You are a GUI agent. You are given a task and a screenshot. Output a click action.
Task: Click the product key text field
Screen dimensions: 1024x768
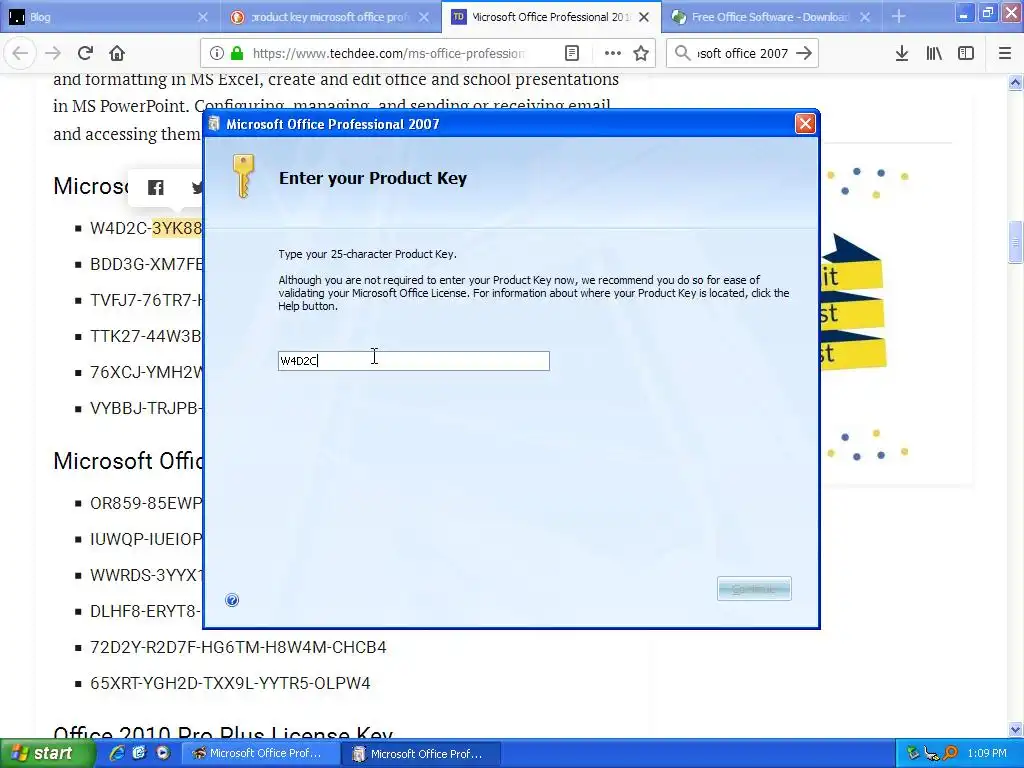click(x=414, y=361)
